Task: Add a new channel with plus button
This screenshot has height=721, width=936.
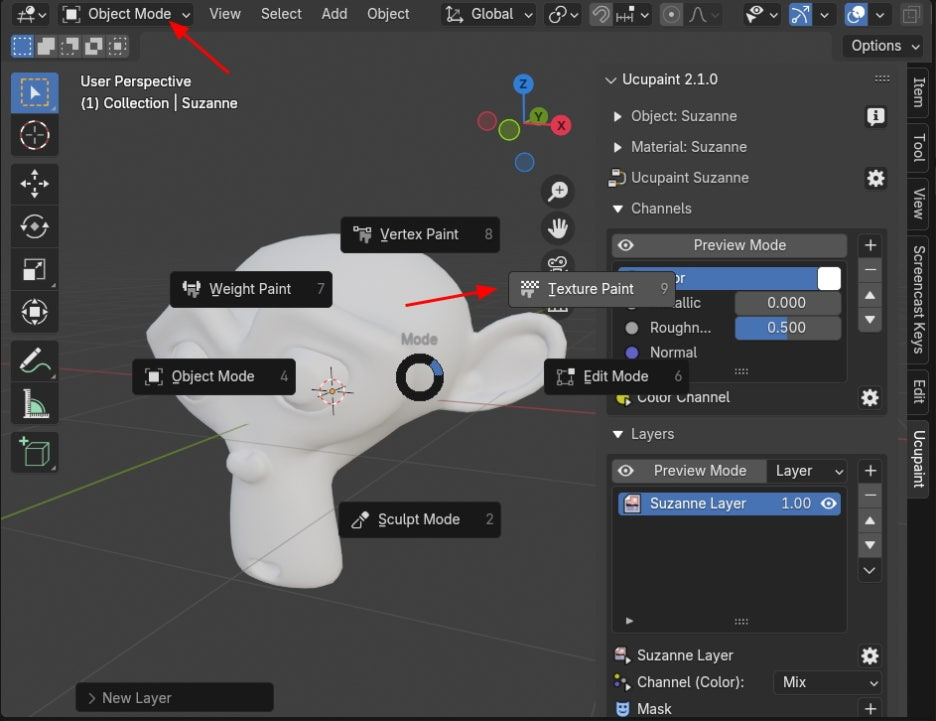Action: [870, 245]
